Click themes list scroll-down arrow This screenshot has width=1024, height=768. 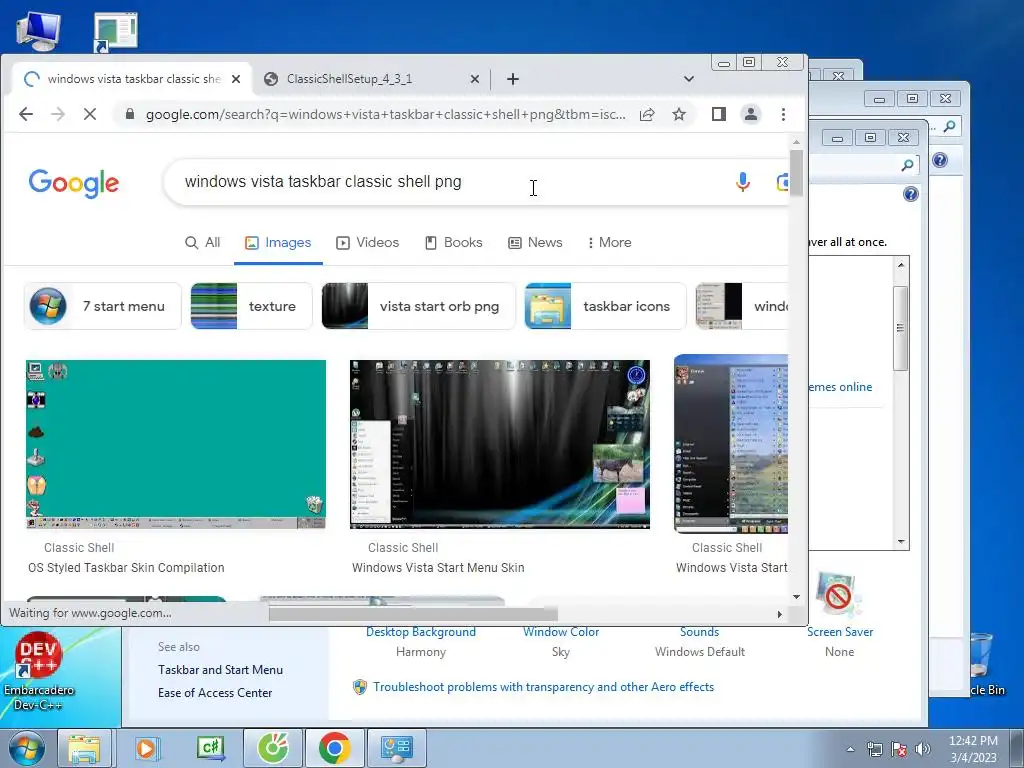[x=901, y=541]
